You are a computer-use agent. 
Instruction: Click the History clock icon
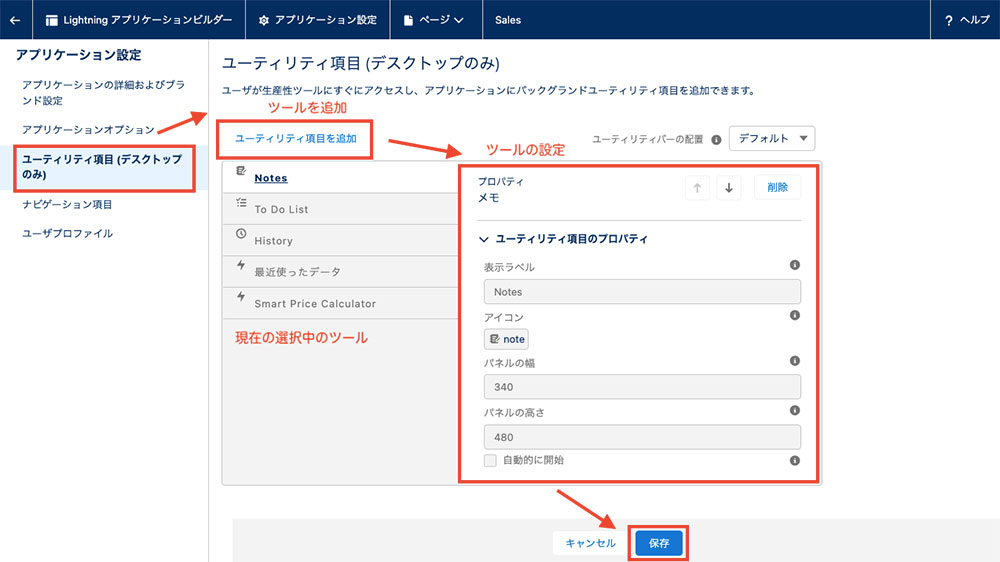pos(240,233)
